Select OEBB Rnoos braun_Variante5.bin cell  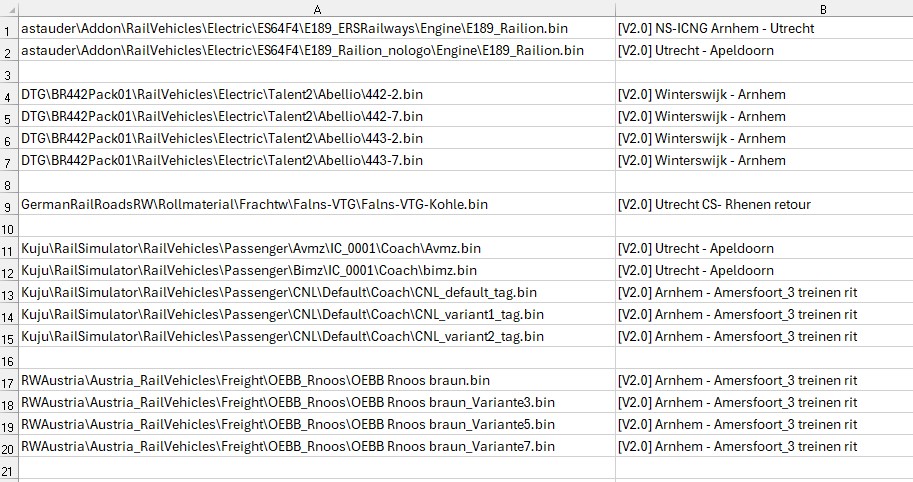click(317, 424)
